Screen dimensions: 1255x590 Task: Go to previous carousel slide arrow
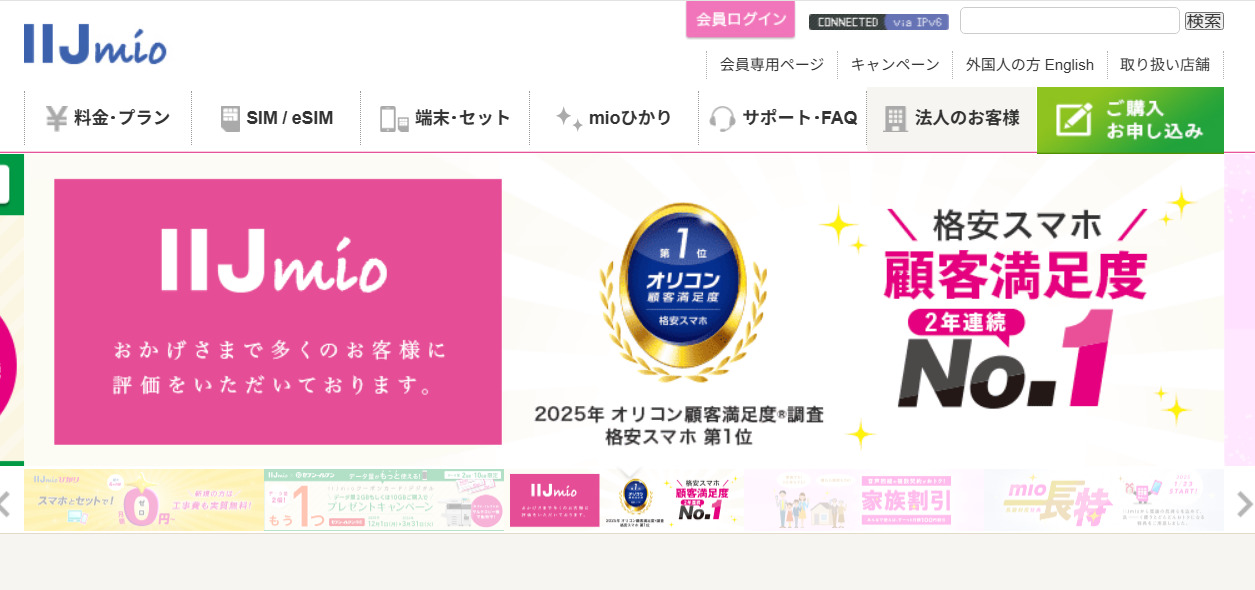click(5, 504)
